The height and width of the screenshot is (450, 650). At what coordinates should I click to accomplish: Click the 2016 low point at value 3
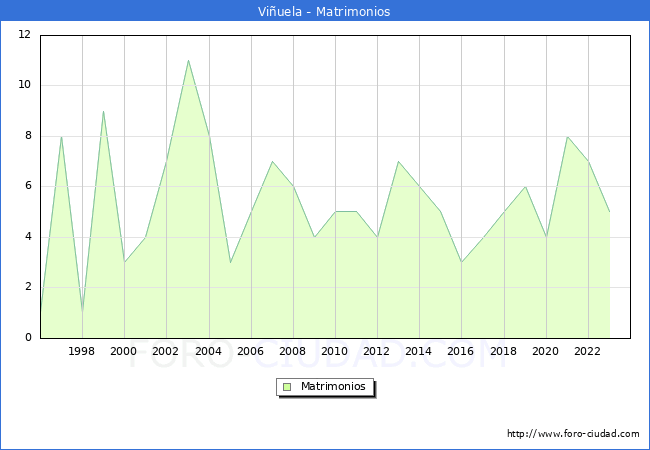(x=461, y=262)
